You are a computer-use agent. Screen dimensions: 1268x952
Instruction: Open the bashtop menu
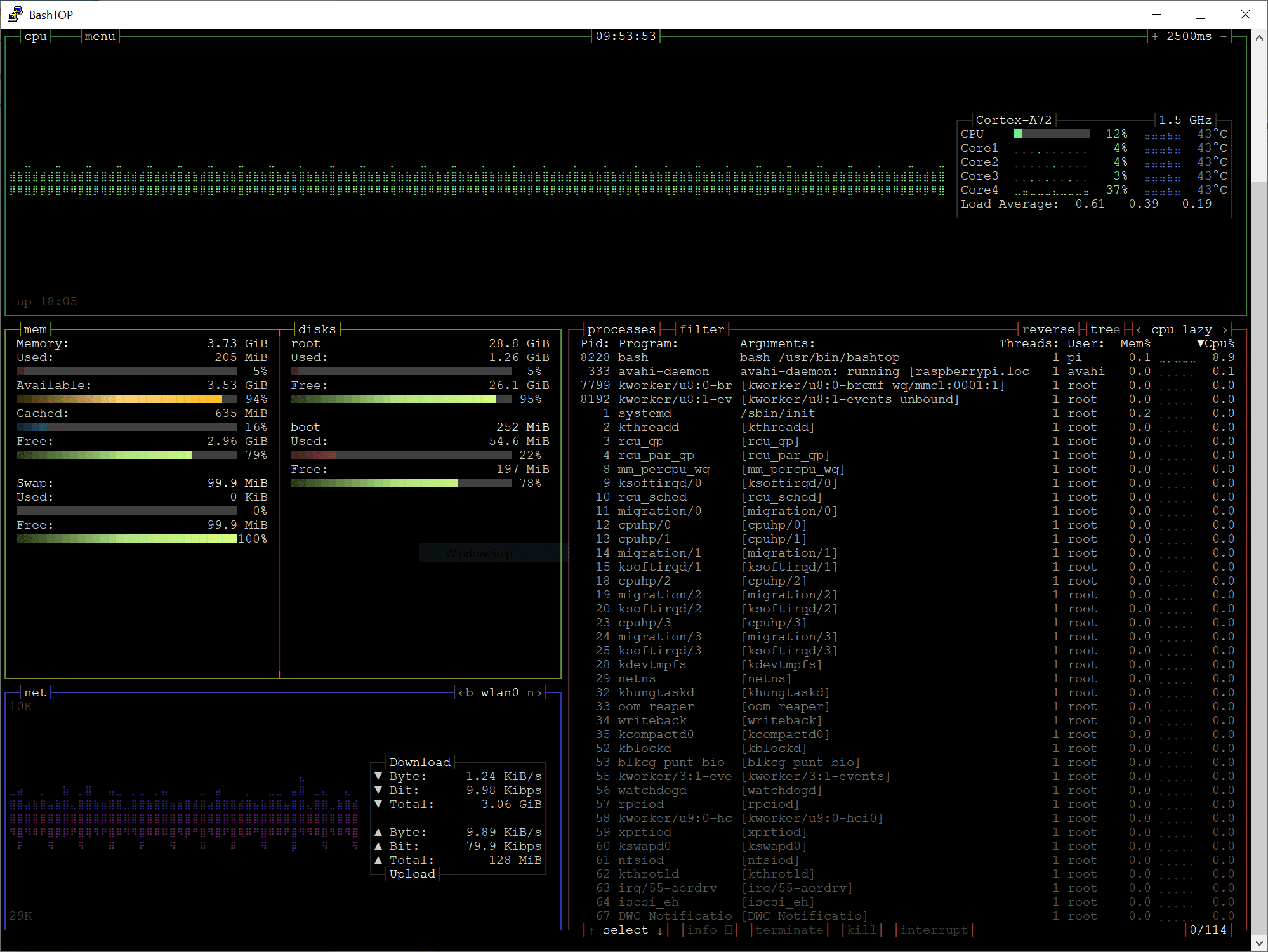pos(100,36)
